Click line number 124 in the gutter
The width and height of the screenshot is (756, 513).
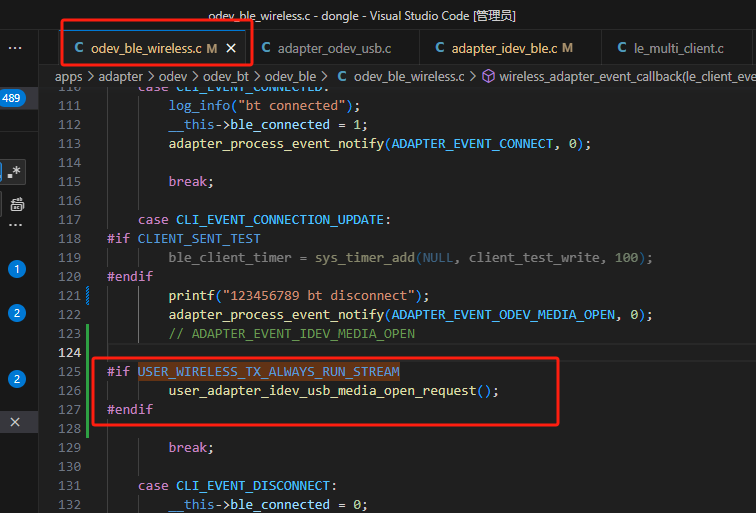69,353
